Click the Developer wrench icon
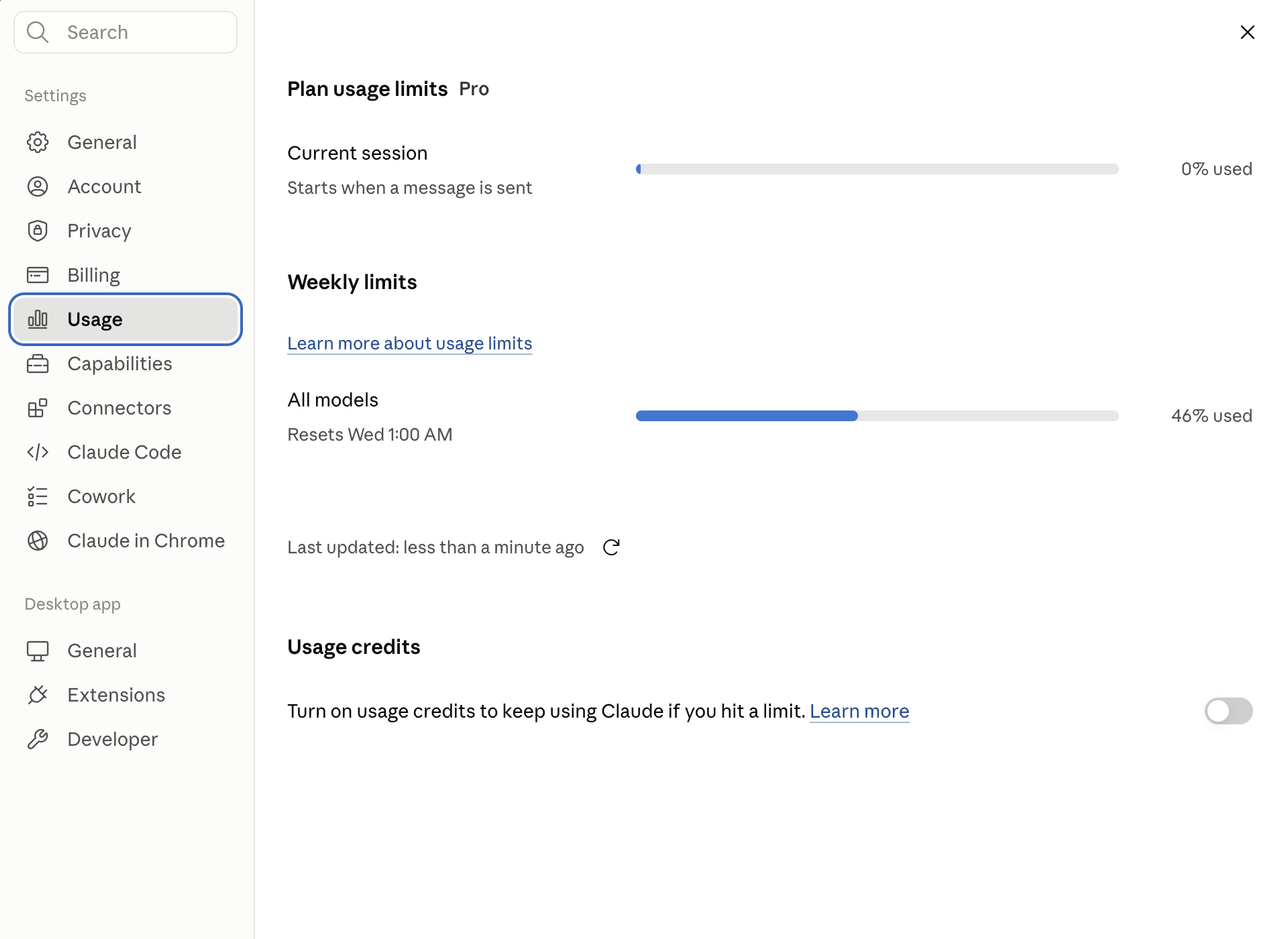1280x939 pixels. (38, 739)
